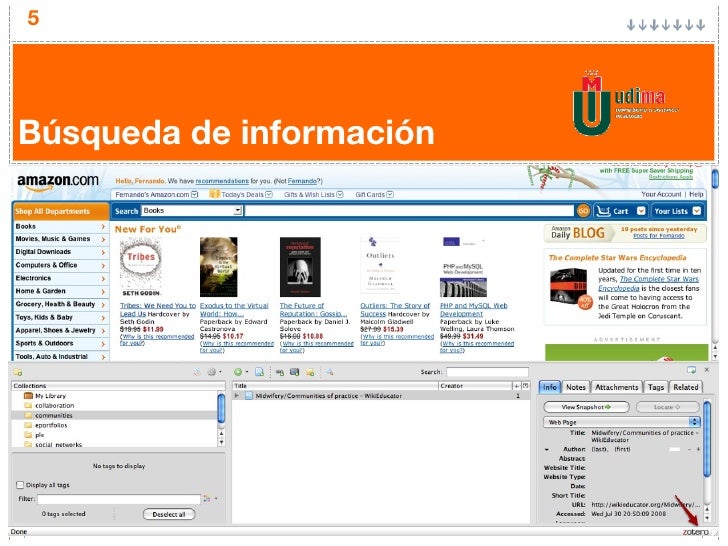Switch to the Attachments tab
The height and width of the screenshot is (546, 728).
coord(617,387)
